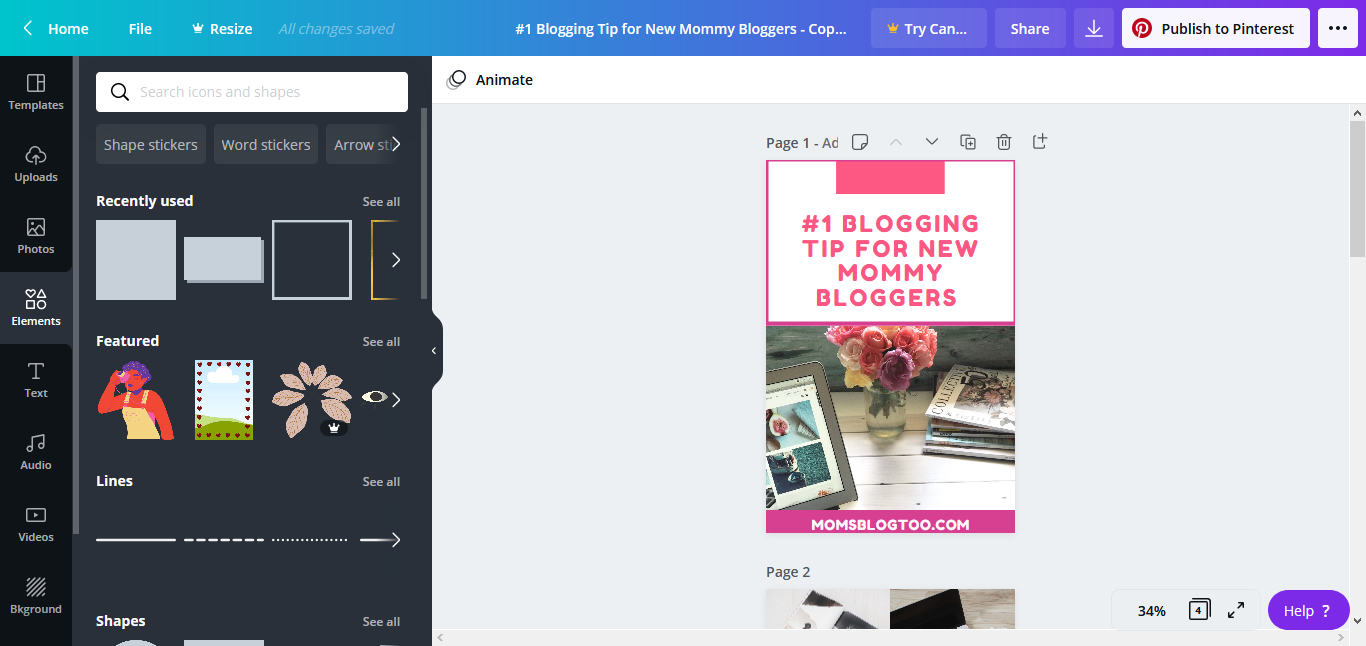Switch to the Word stickers category
1366x646 pixels.
point(265,144)
